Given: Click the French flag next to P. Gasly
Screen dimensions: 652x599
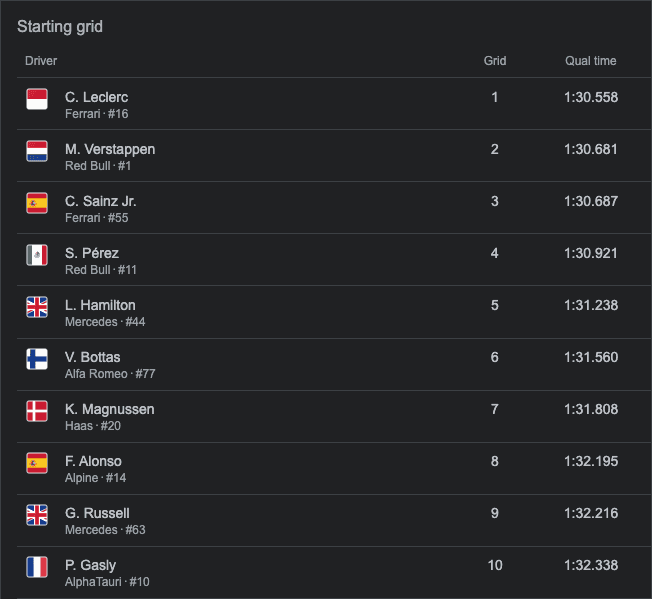Looking at the screenshot, I should click(37, 567).
